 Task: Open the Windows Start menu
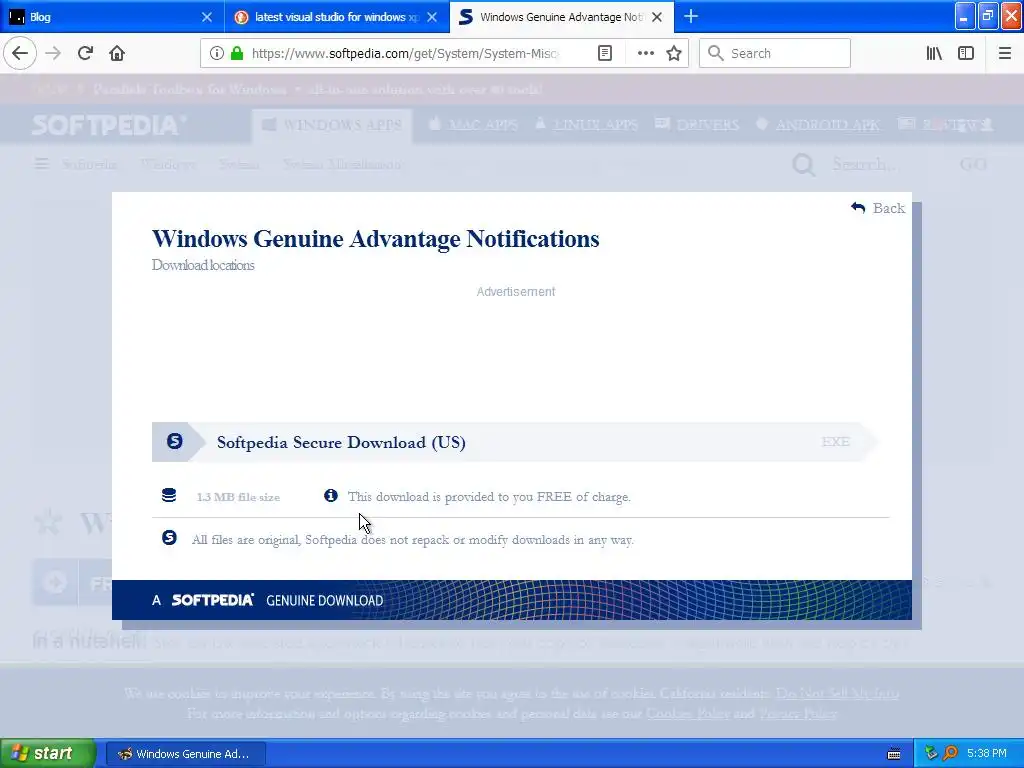click(48, 753)
